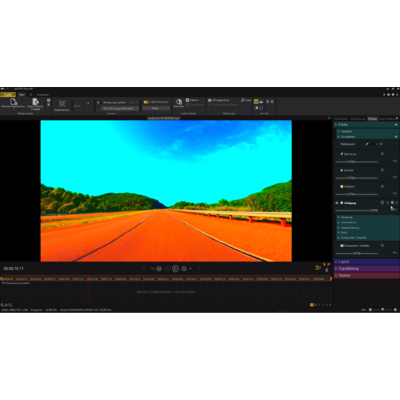Click the white balance eyedropper icon
The height and width of the screenshot is (400, 400).
point(367,144)
